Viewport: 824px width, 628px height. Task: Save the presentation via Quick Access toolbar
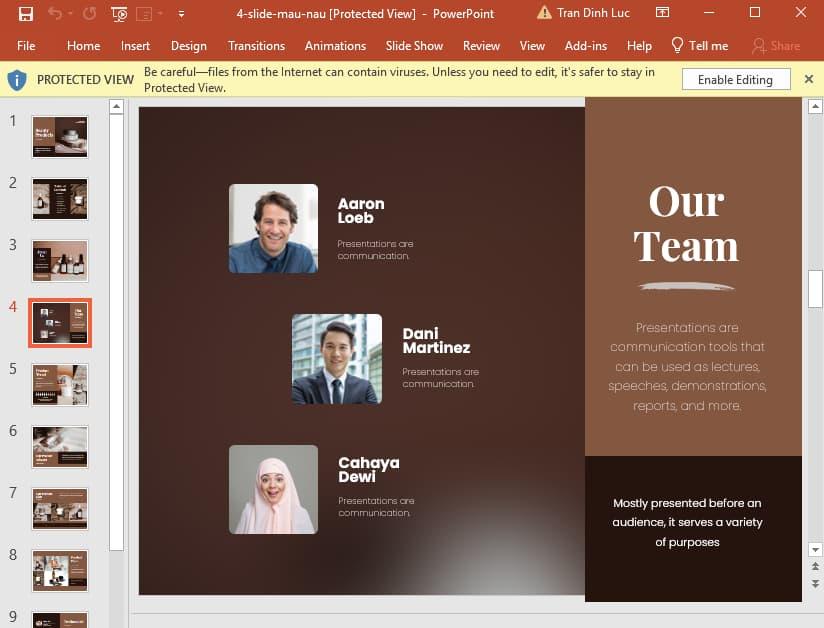coord(26,13)
